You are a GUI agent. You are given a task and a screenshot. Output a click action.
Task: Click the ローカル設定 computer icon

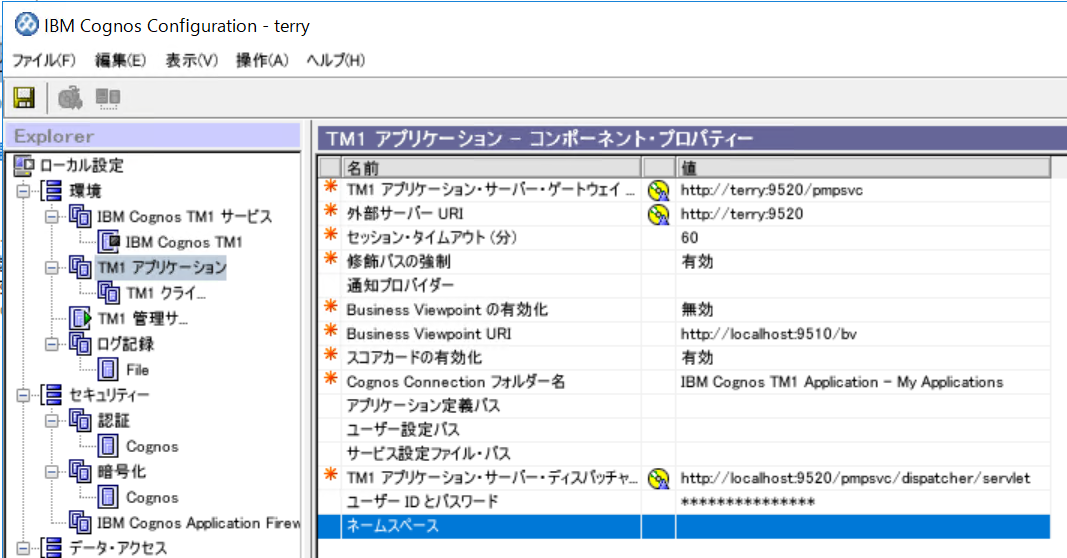point(24,165)
